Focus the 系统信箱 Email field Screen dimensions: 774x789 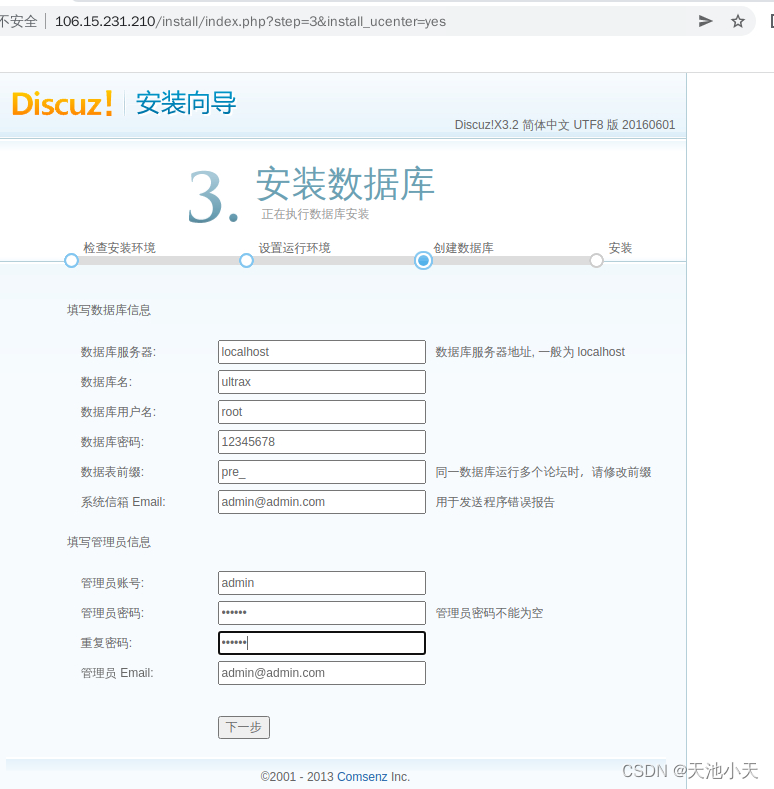322,502
